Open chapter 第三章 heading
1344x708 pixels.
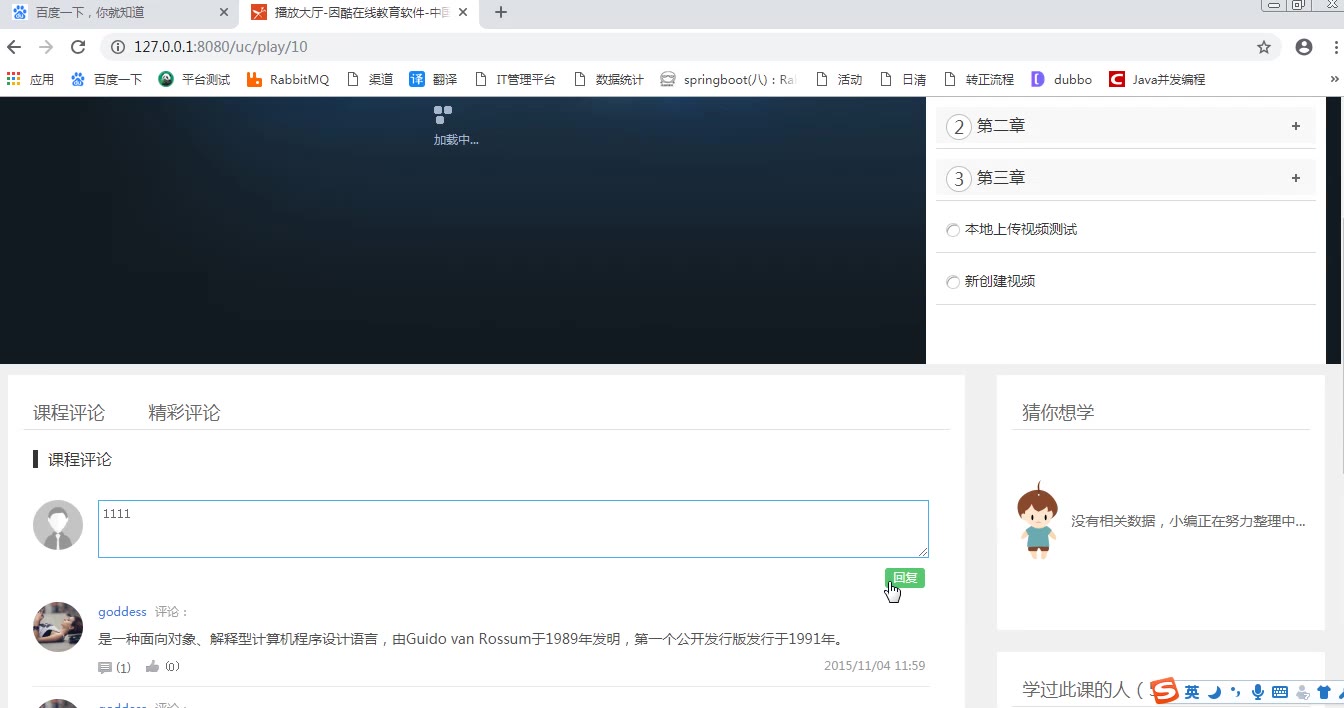click(x=1001, y=178)
